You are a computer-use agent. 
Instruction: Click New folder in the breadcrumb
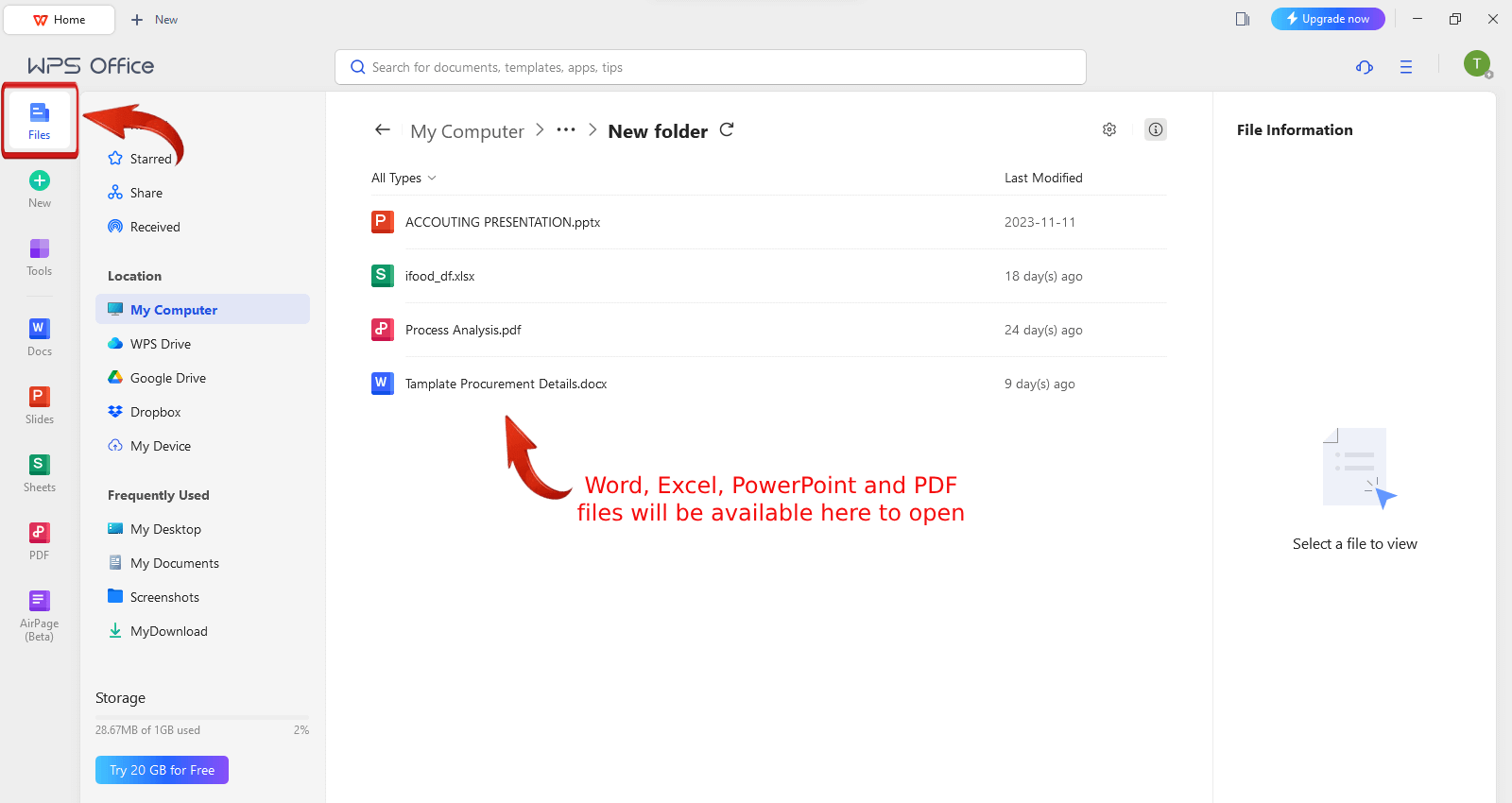click(x=658, y=131)
